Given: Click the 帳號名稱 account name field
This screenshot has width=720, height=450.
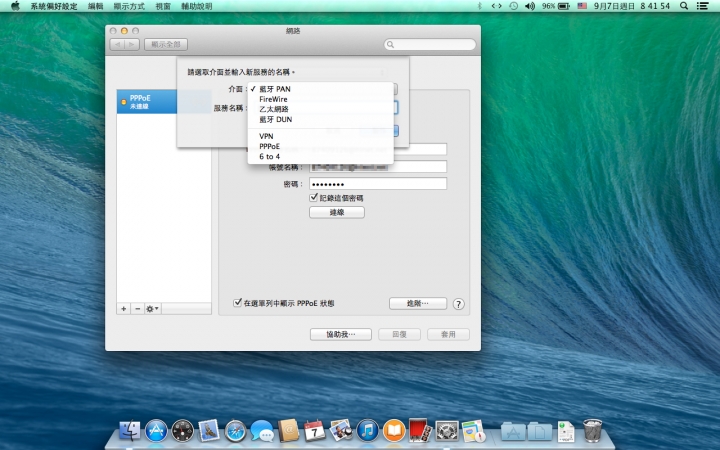Looking at the screenshot, I should point(378,167).
